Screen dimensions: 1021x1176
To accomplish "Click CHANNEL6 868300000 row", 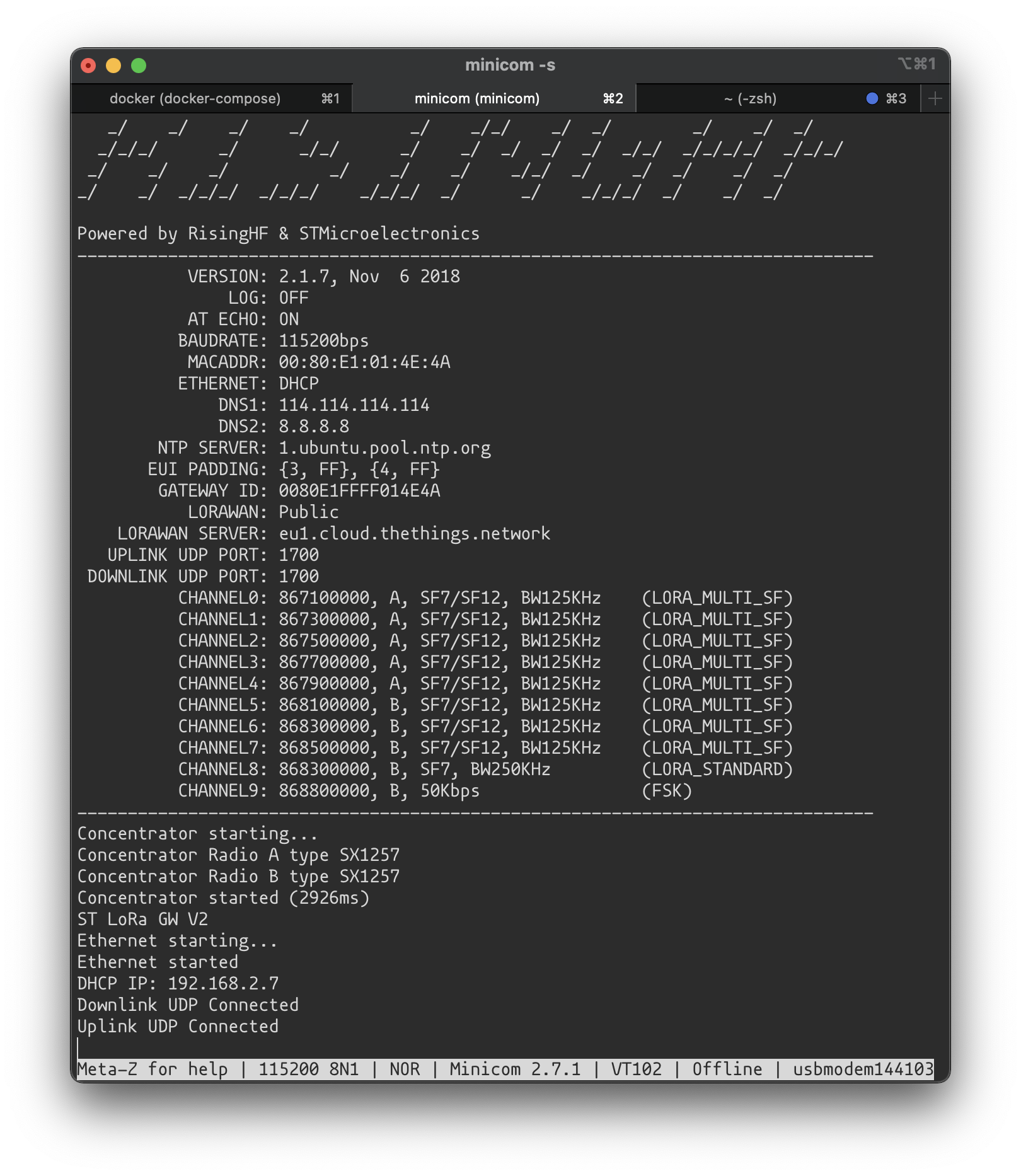I will pos(485,727).
